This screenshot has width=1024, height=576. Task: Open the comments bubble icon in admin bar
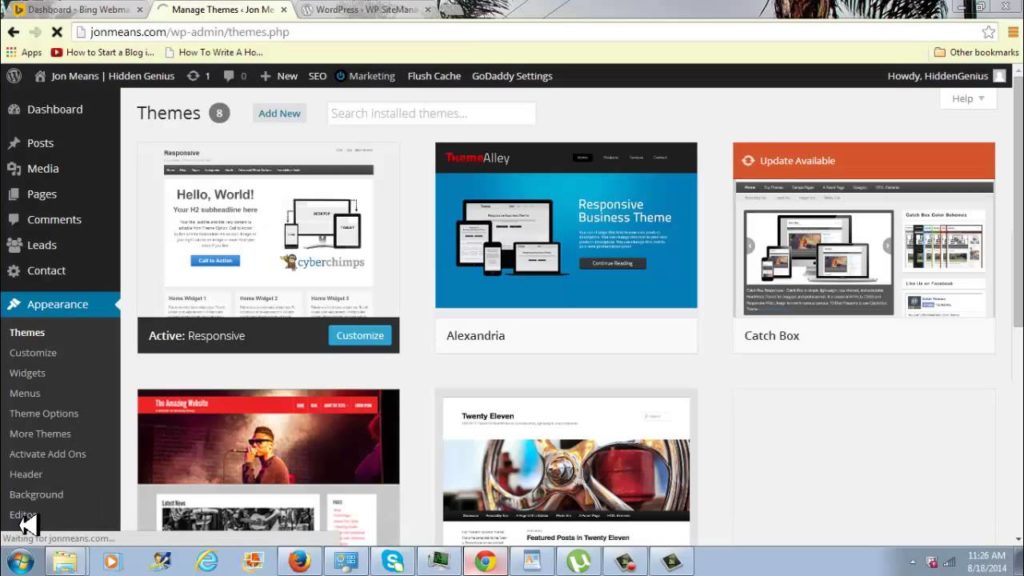pos(229,76)
